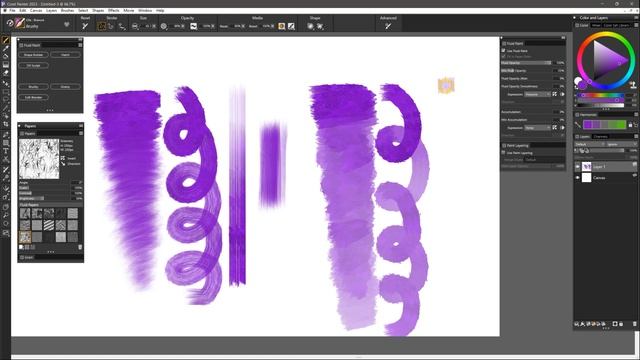
Task: Select the Layer 1 thumbnail
Action: click(x=586, y=167)
